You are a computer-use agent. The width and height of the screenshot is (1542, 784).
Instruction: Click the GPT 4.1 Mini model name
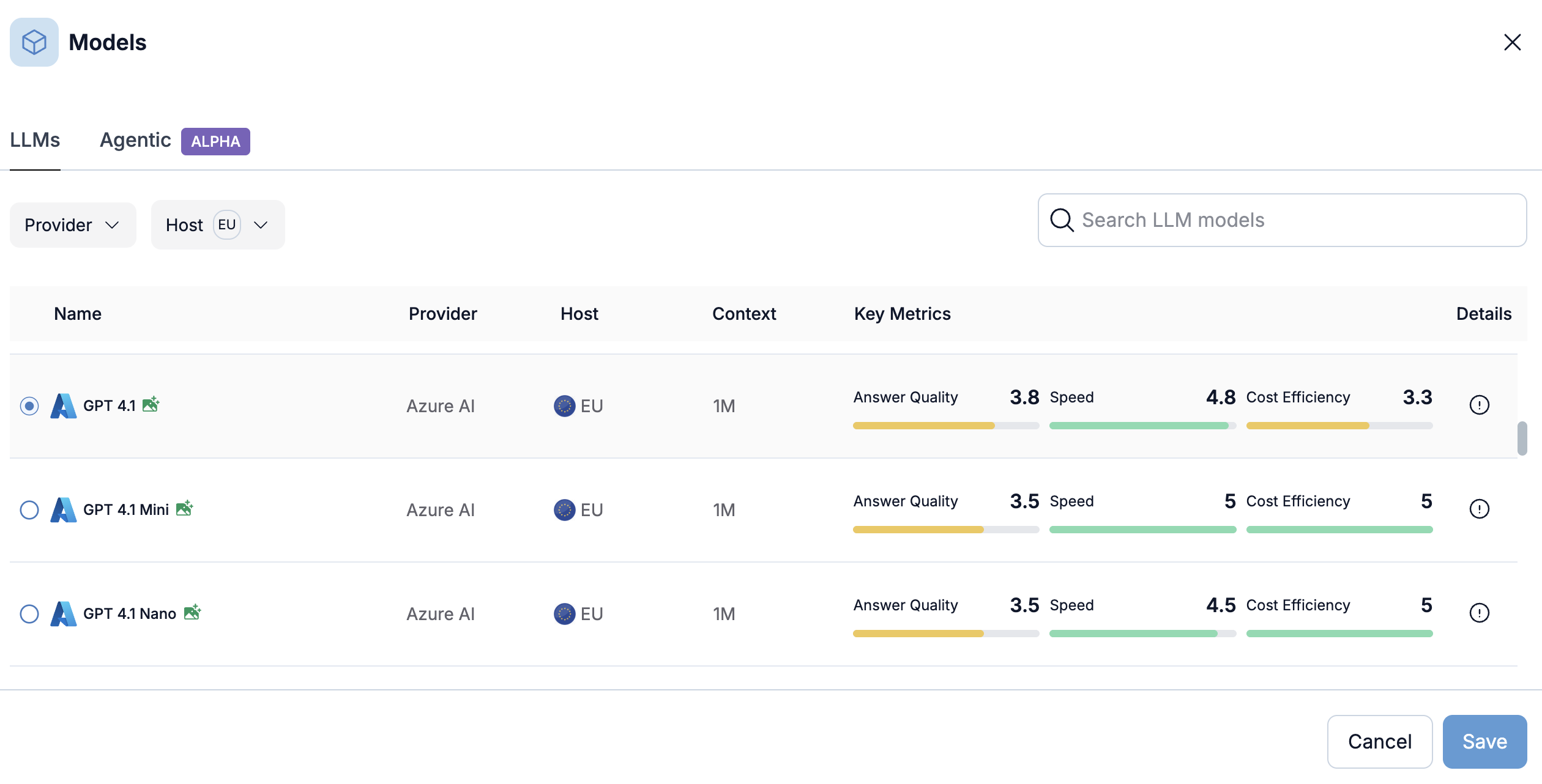click(126, 510)
